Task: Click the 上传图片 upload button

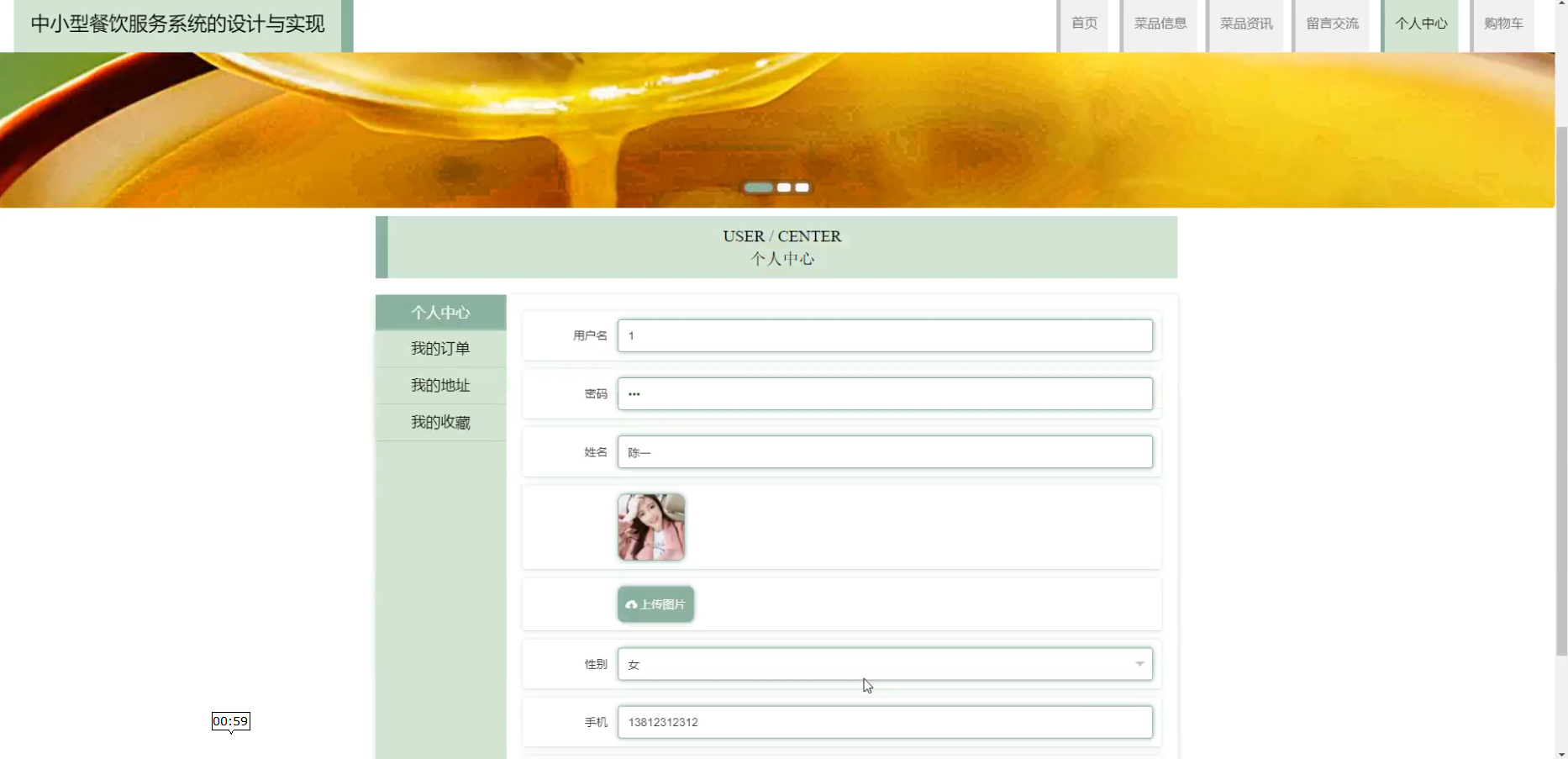Action: point(655,604)
